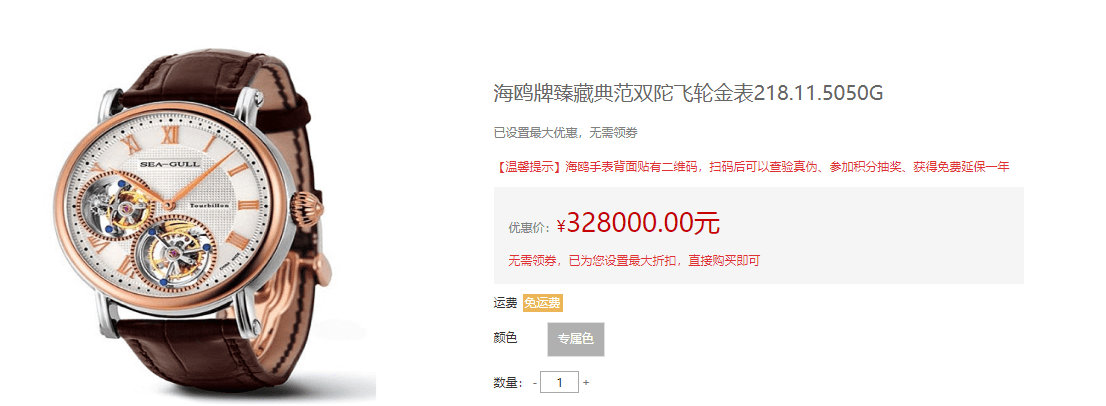
Task: Click the ¥328000.00元 price
Action: point(638,223)
